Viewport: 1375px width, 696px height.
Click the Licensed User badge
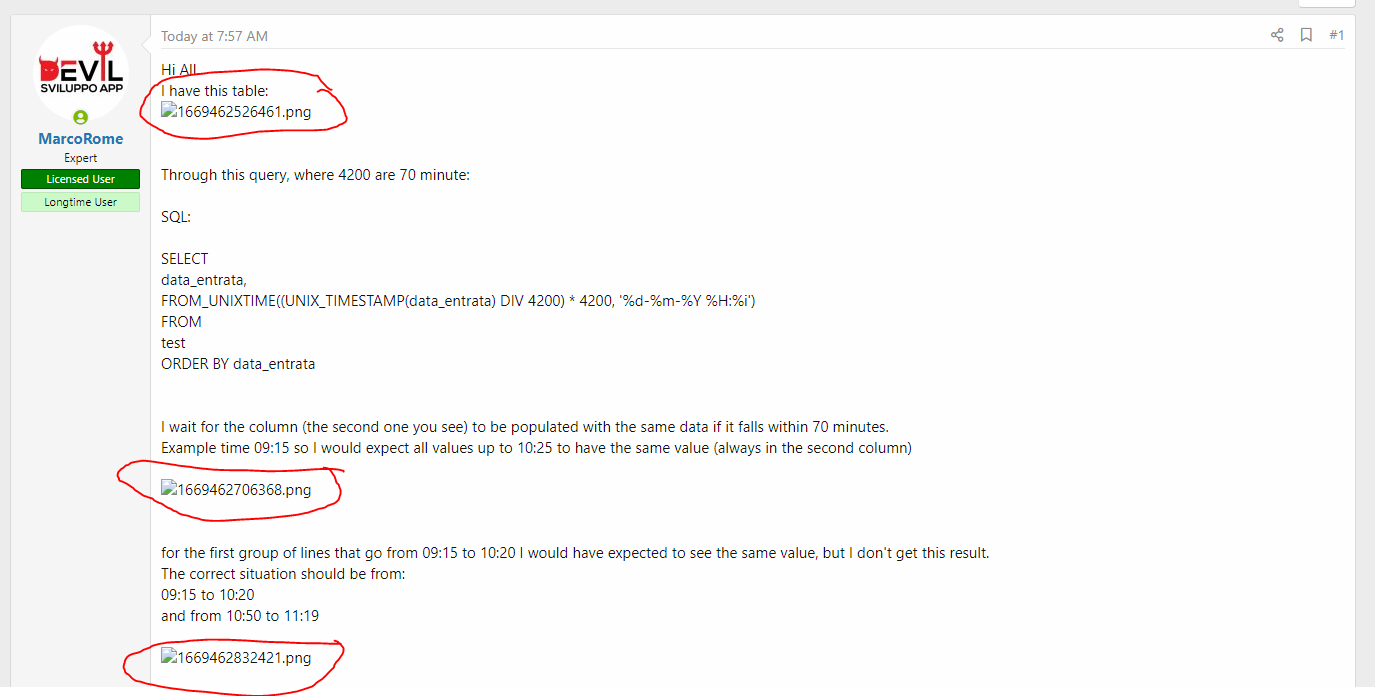[81, 179]
